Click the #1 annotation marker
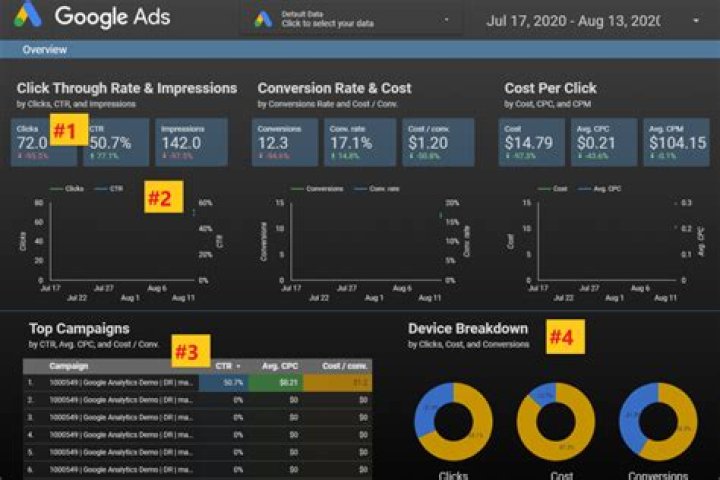The image size is (720, 480). [x=65, y=131]
